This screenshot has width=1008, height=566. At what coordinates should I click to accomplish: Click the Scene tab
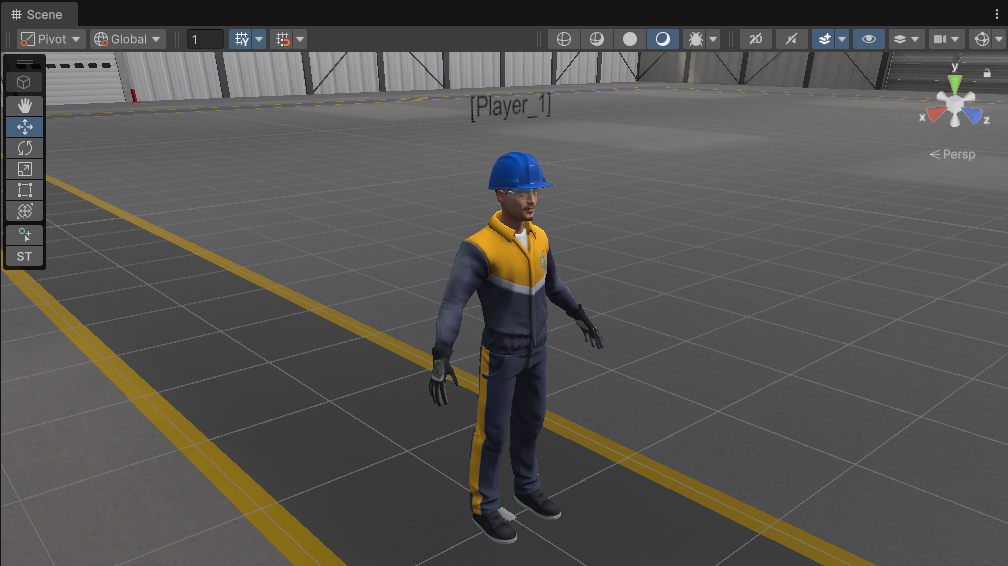pos(37,14)
